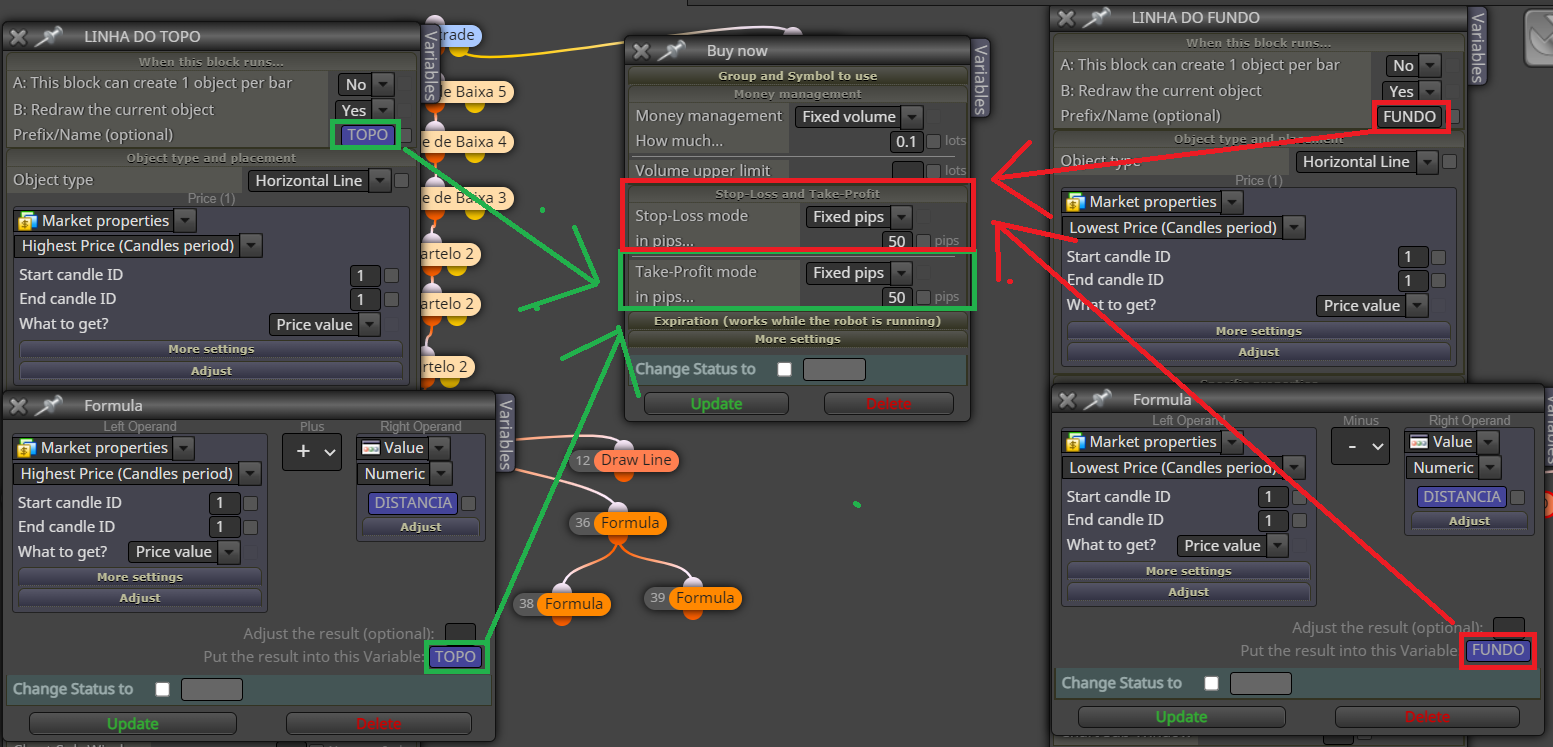Toggle the checkbox beside the How much lots field

click(x=933, y=142)
